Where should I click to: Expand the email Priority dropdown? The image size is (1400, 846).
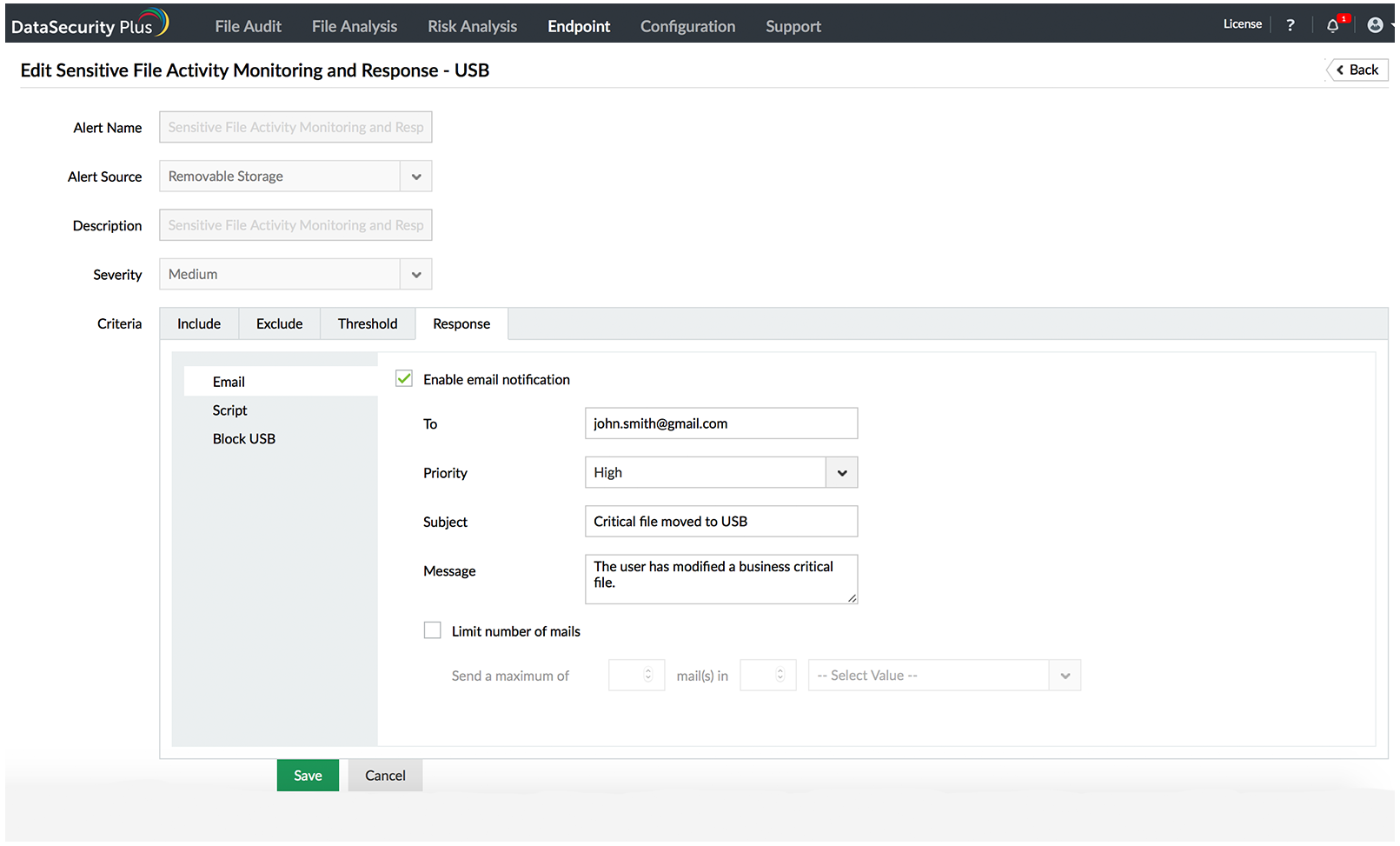[841, 473]
